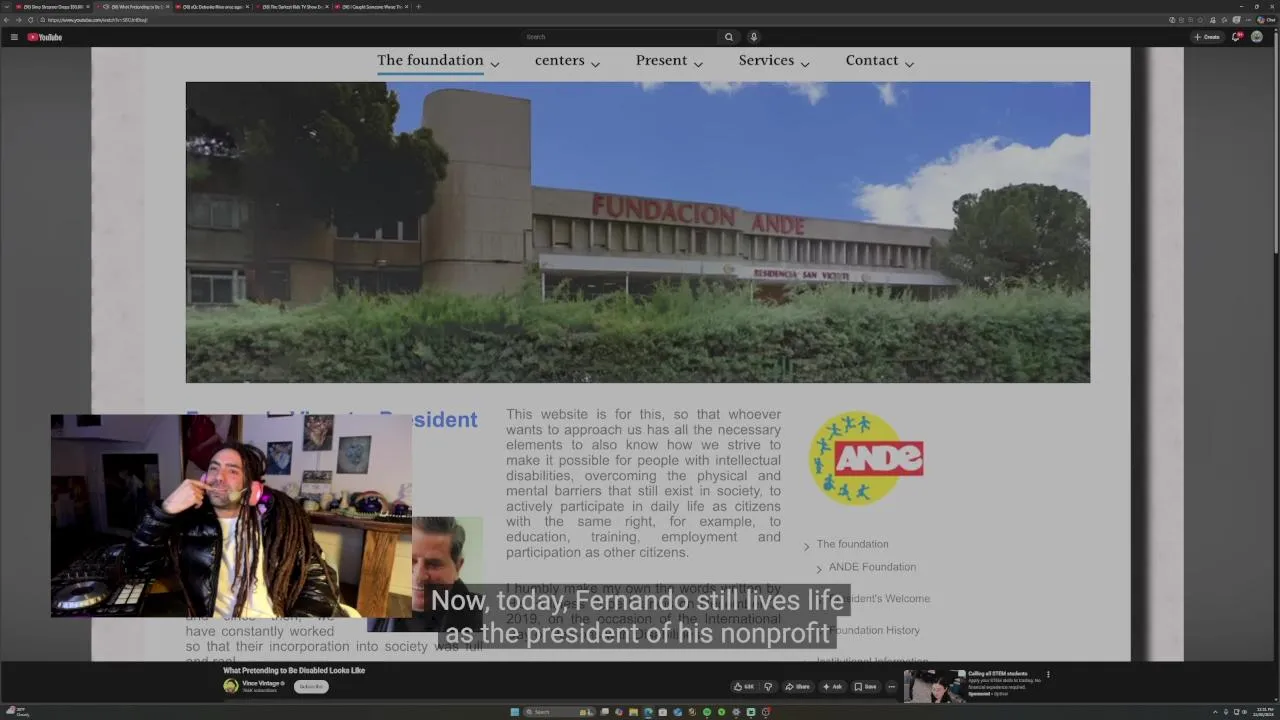Focus the YouTube search field
The height and width of the screenshot is (720, 1280).
tap(620, 37)
